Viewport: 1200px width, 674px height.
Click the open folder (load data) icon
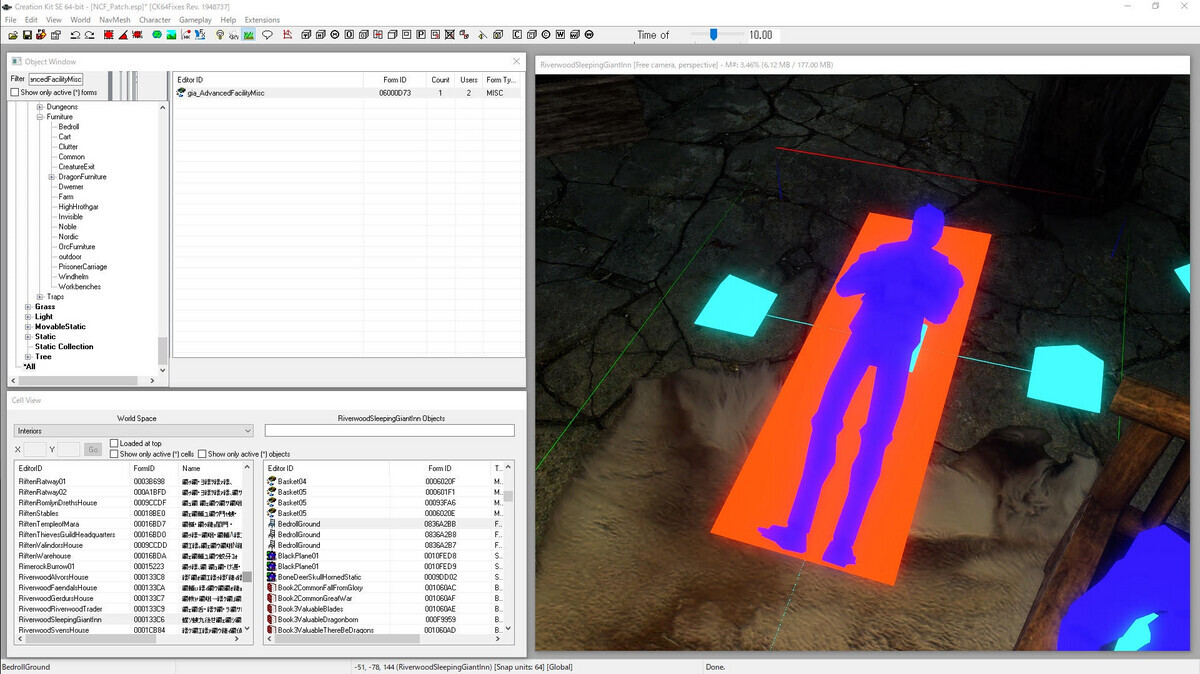coord(12,35)
